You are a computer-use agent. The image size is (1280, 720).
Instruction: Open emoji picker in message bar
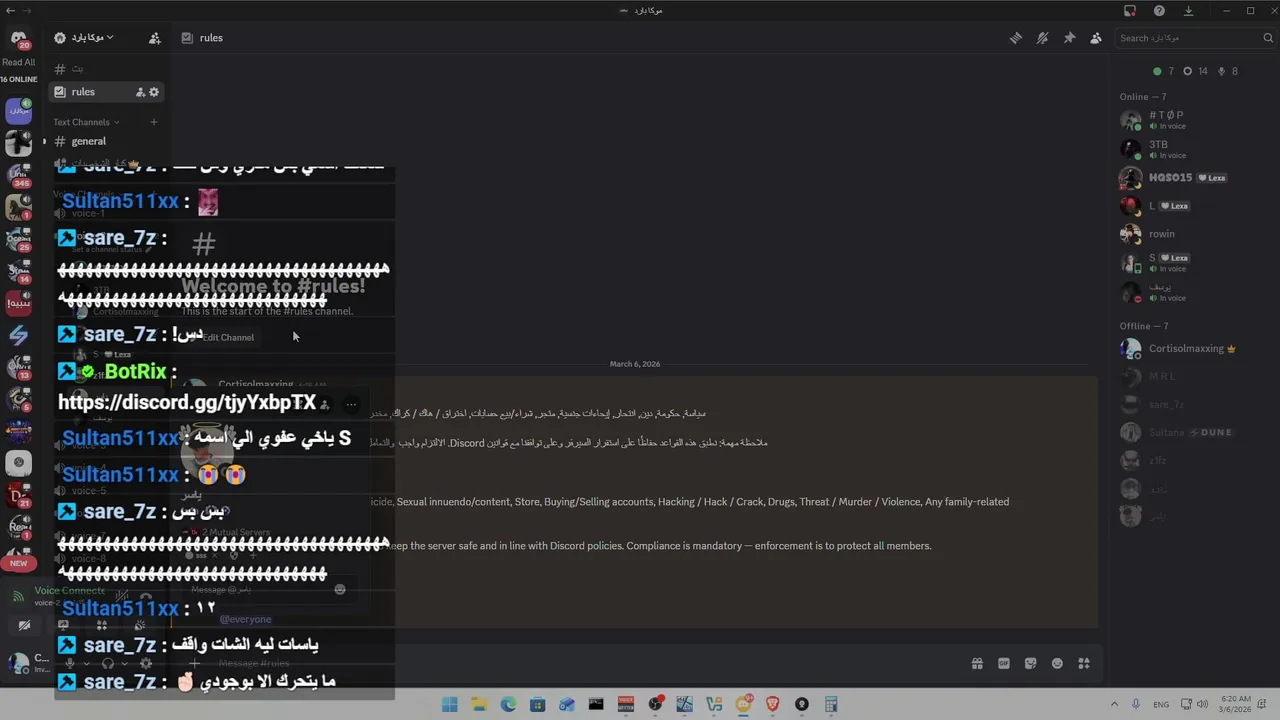[1057, 663]
